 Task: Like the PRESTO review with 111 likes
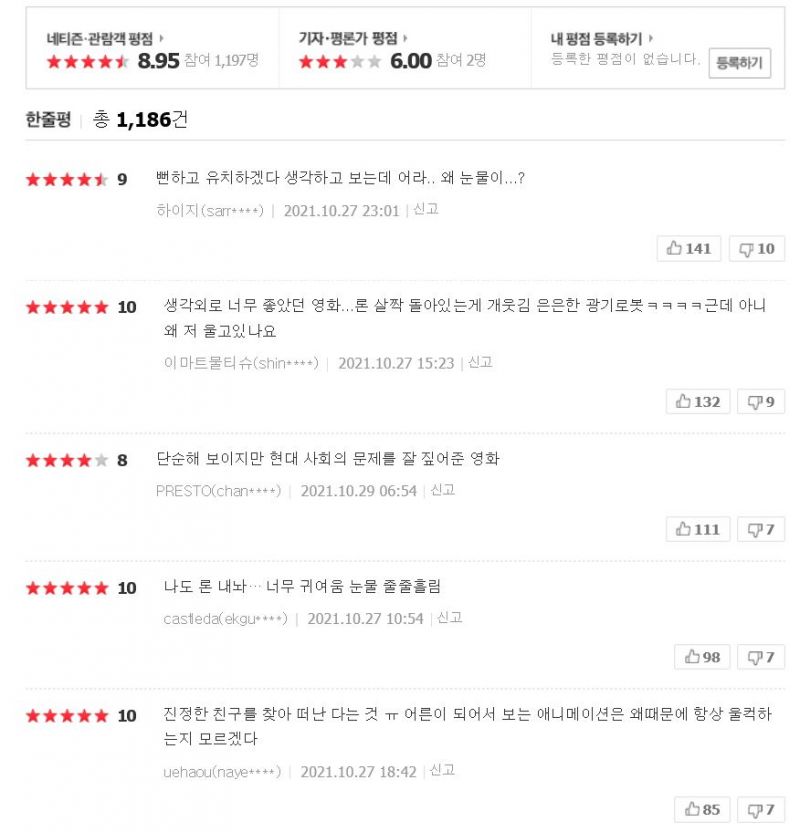(697, 529)
